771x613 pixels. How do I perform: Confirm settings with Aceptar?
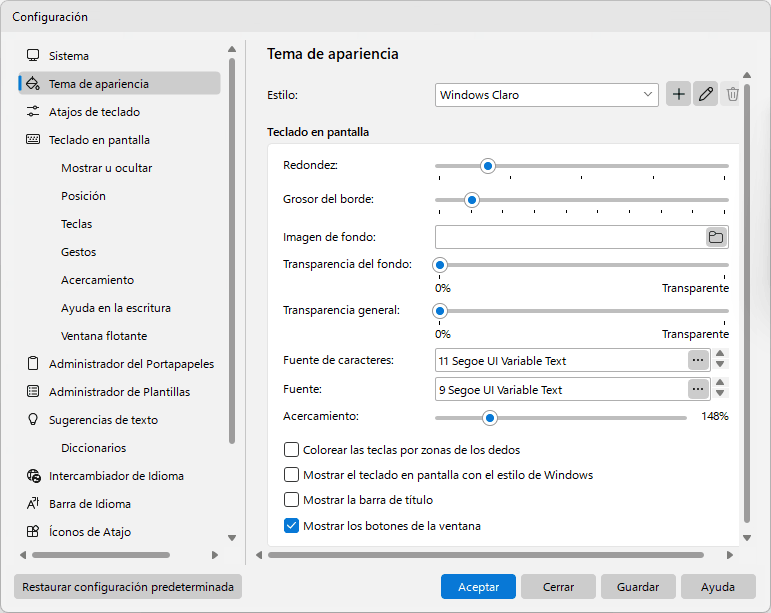point(478,586)
